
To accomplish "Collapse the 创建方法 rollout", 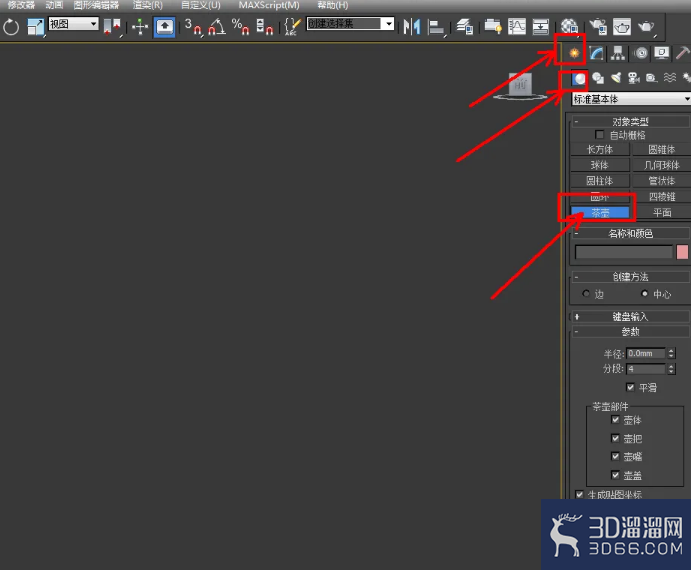I will (630, 277).
